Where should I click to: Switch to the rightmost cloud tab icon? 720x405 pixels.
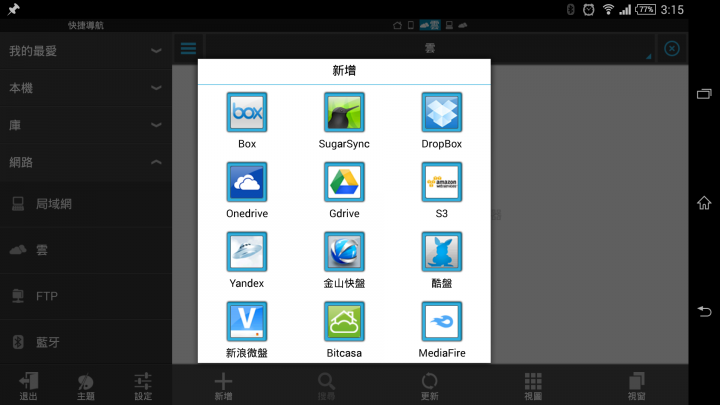click(463, 25)
